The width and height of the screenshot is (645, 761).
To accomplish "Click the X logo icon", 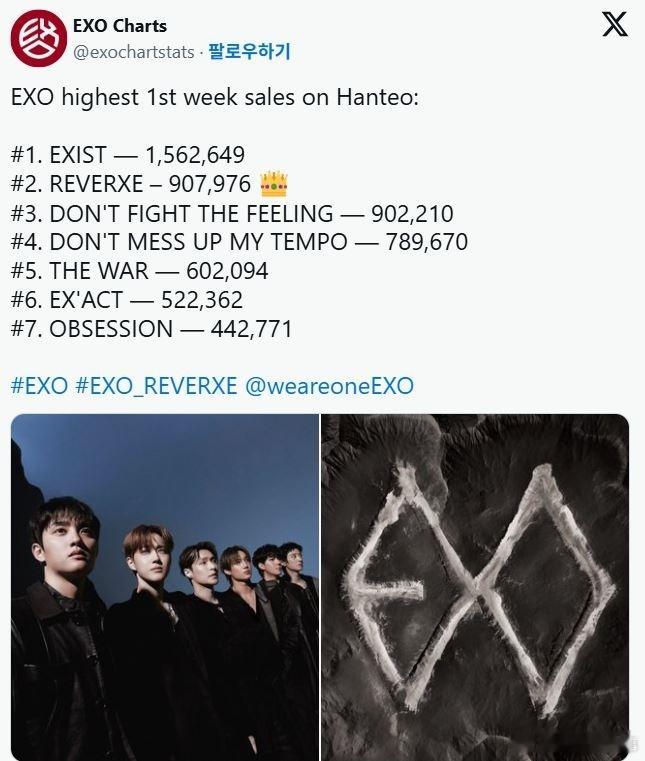I will click(614, 24).
